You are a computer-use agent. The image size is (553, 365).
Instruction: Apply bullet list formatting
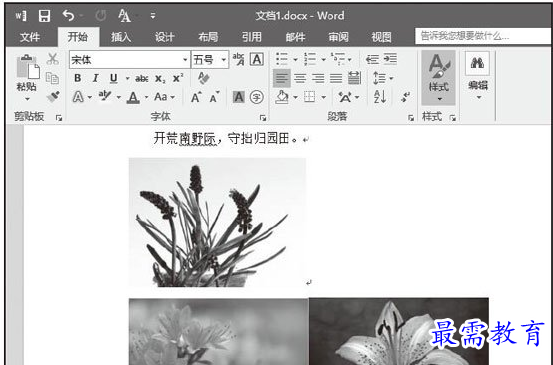[x=282, y=59]
